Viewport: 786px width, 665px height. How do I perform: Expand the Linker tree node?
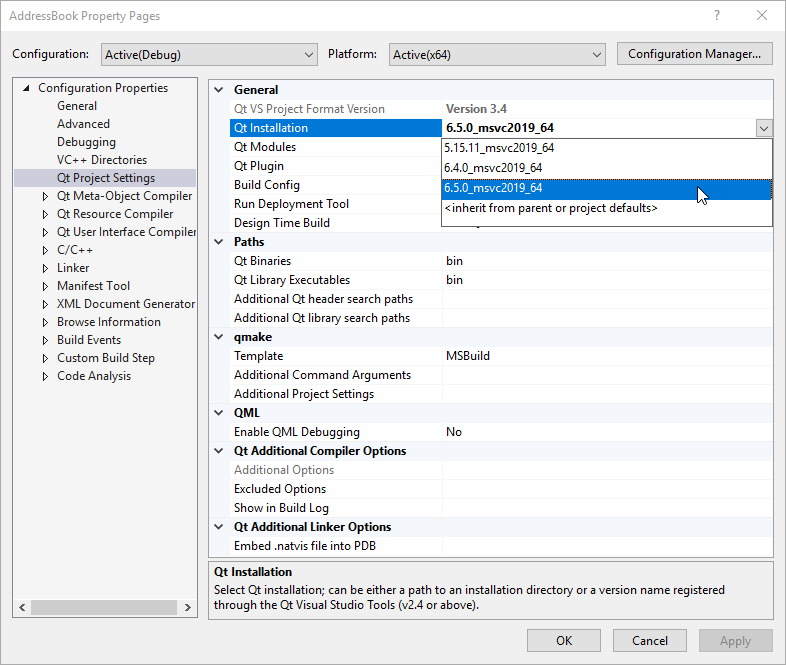tap(45, 268)
